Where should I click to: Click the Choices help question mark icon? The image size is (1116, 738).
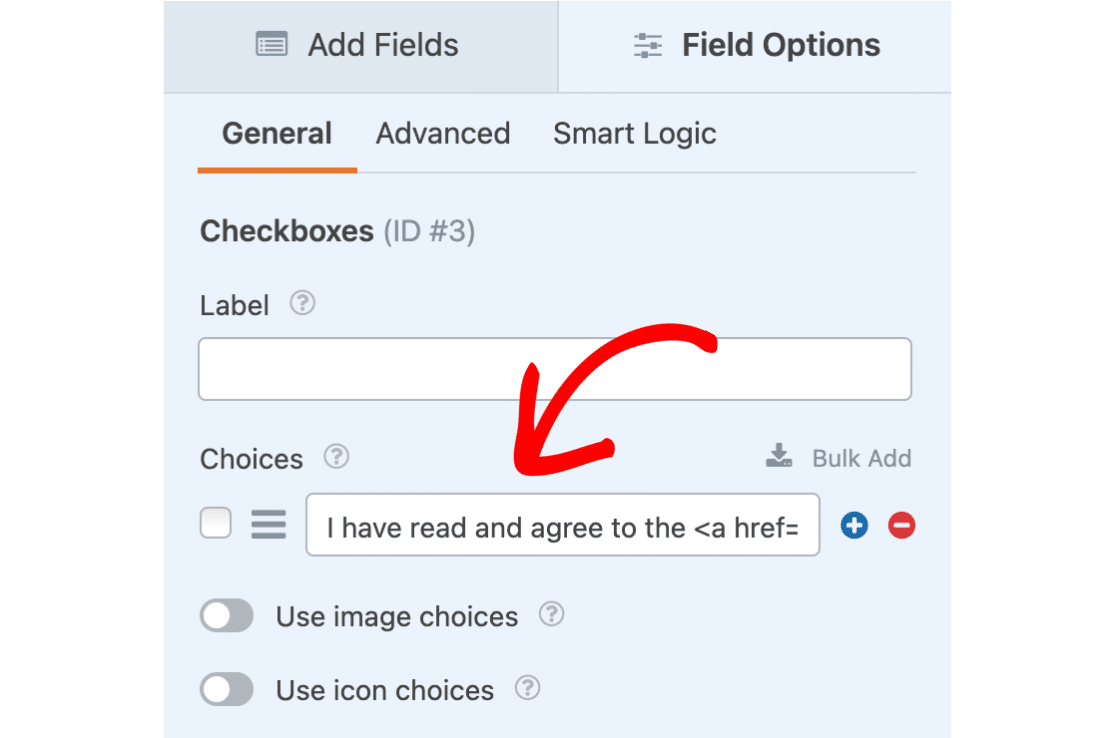336,458
